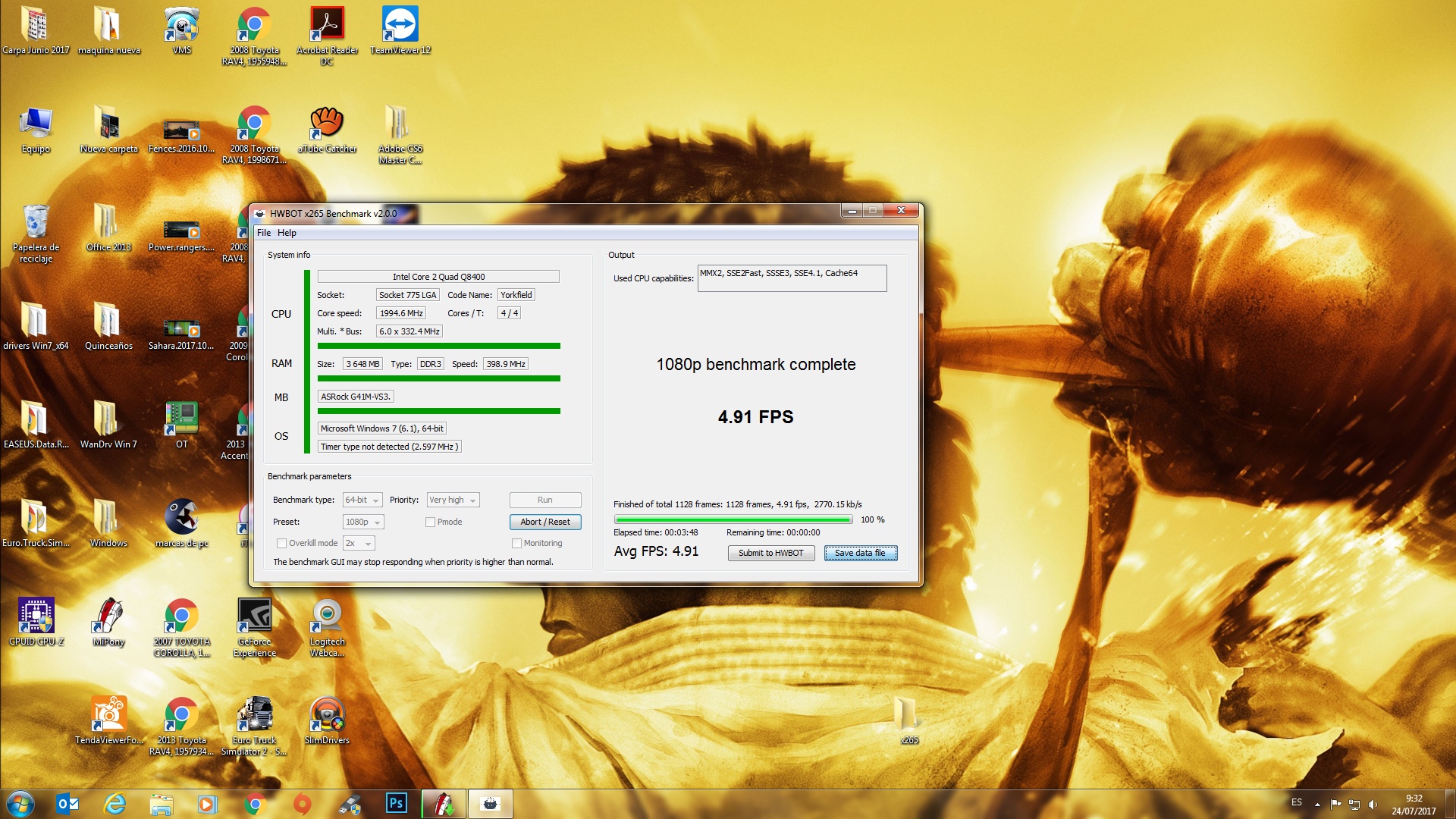Launch CPUID CPU-Z shortcut
The width and height of the screenshot is (1456, 819).
click(x=36, y=623)
